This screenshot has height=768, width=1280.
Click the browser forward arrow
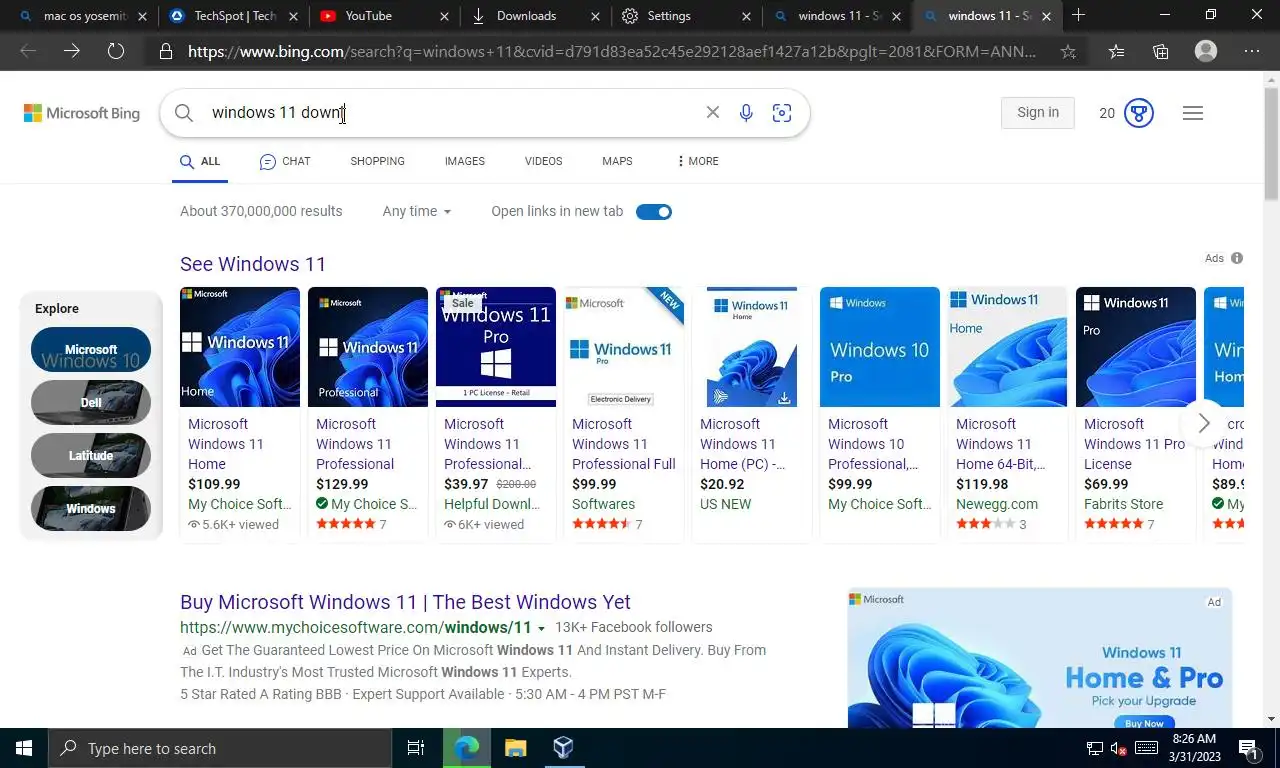72,51
